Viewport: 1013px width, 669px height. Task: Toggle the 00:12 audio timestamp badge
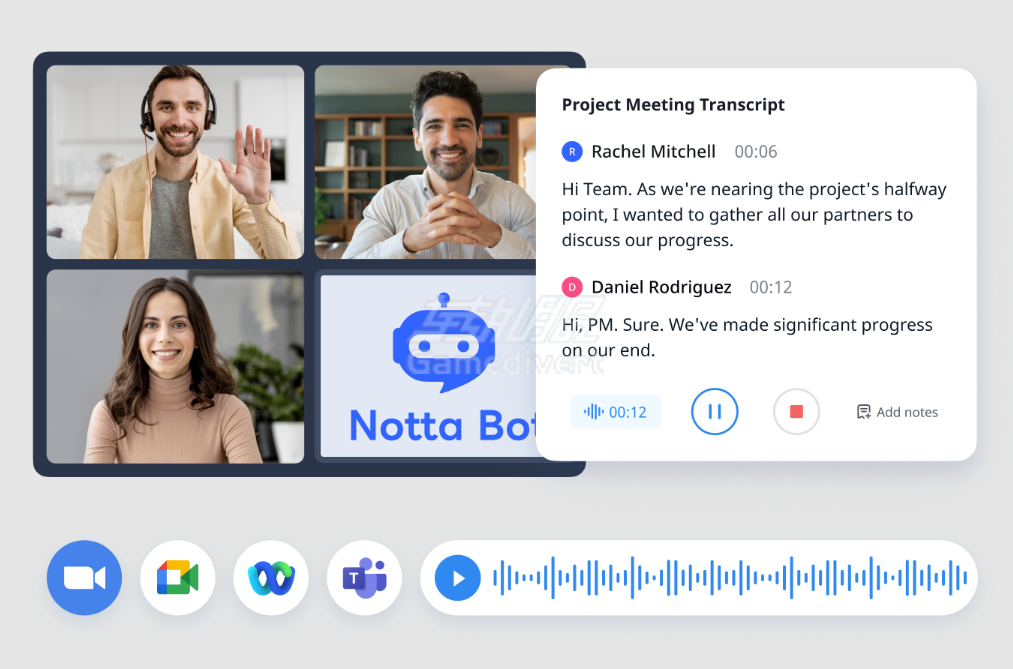[615, 411]
